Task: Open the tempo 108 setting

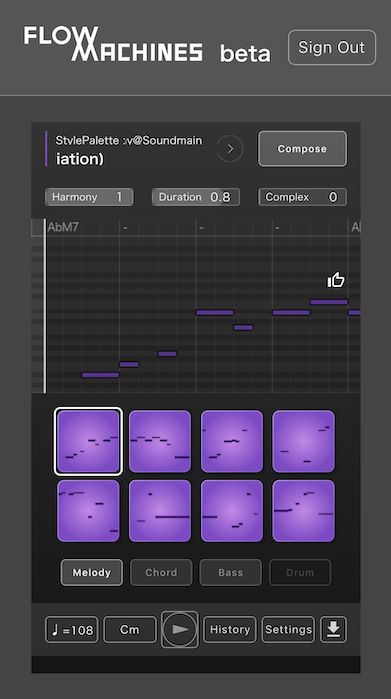Action: coord(71,629)
